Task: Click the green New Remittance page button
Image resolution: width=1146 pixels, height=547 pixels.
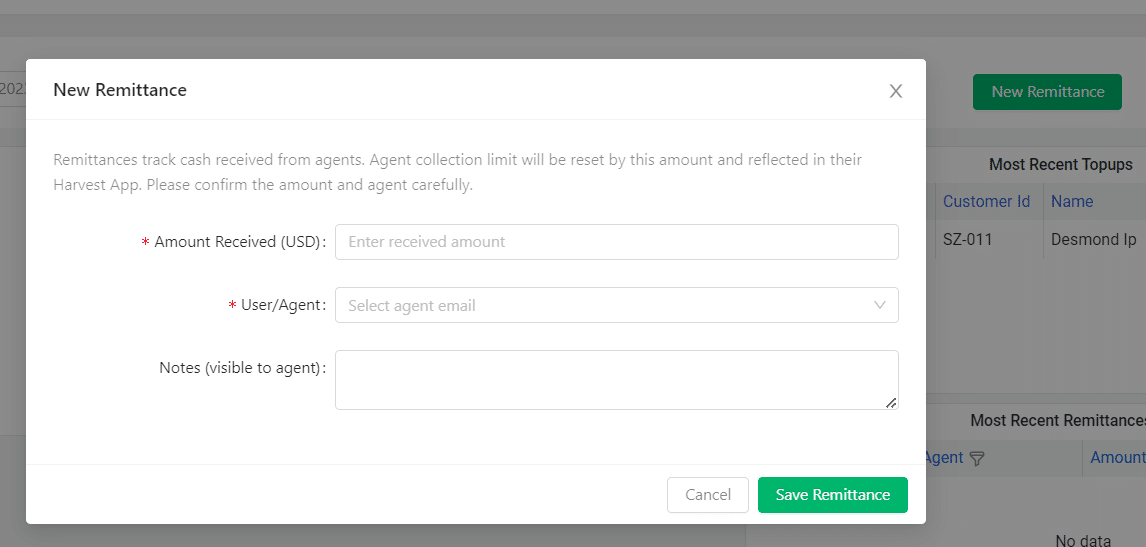Action: point(1047,92)
